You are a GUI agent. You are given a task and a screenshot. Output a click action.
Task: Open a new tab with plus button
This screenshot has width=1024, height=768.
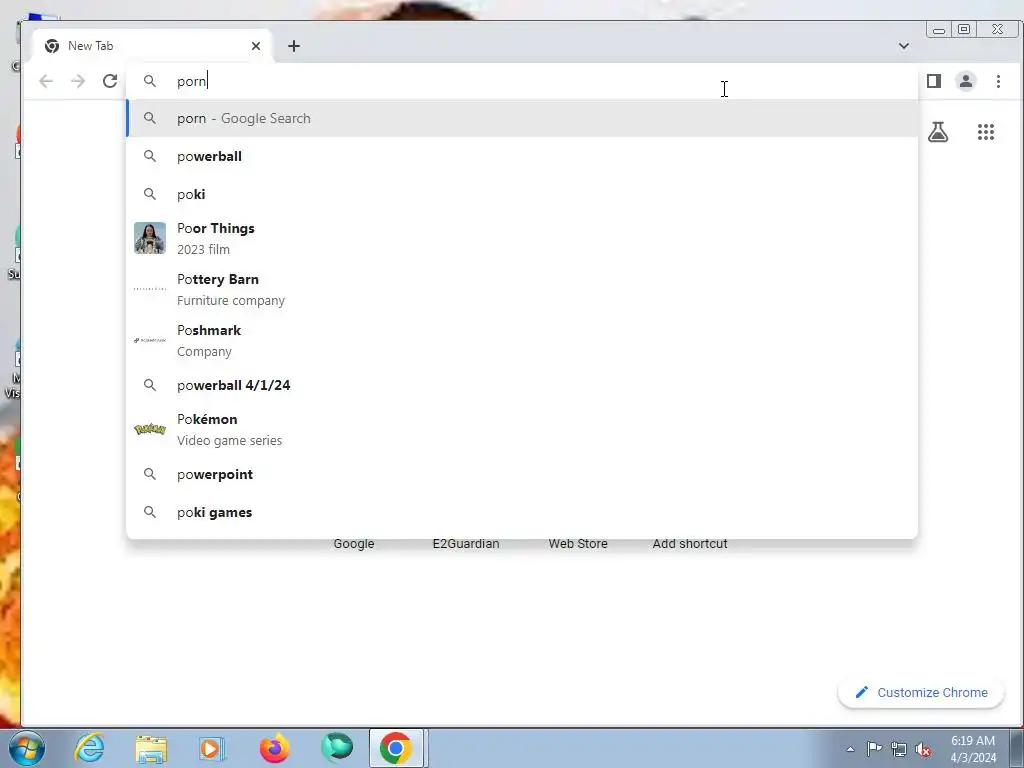(x=294, y=46)
